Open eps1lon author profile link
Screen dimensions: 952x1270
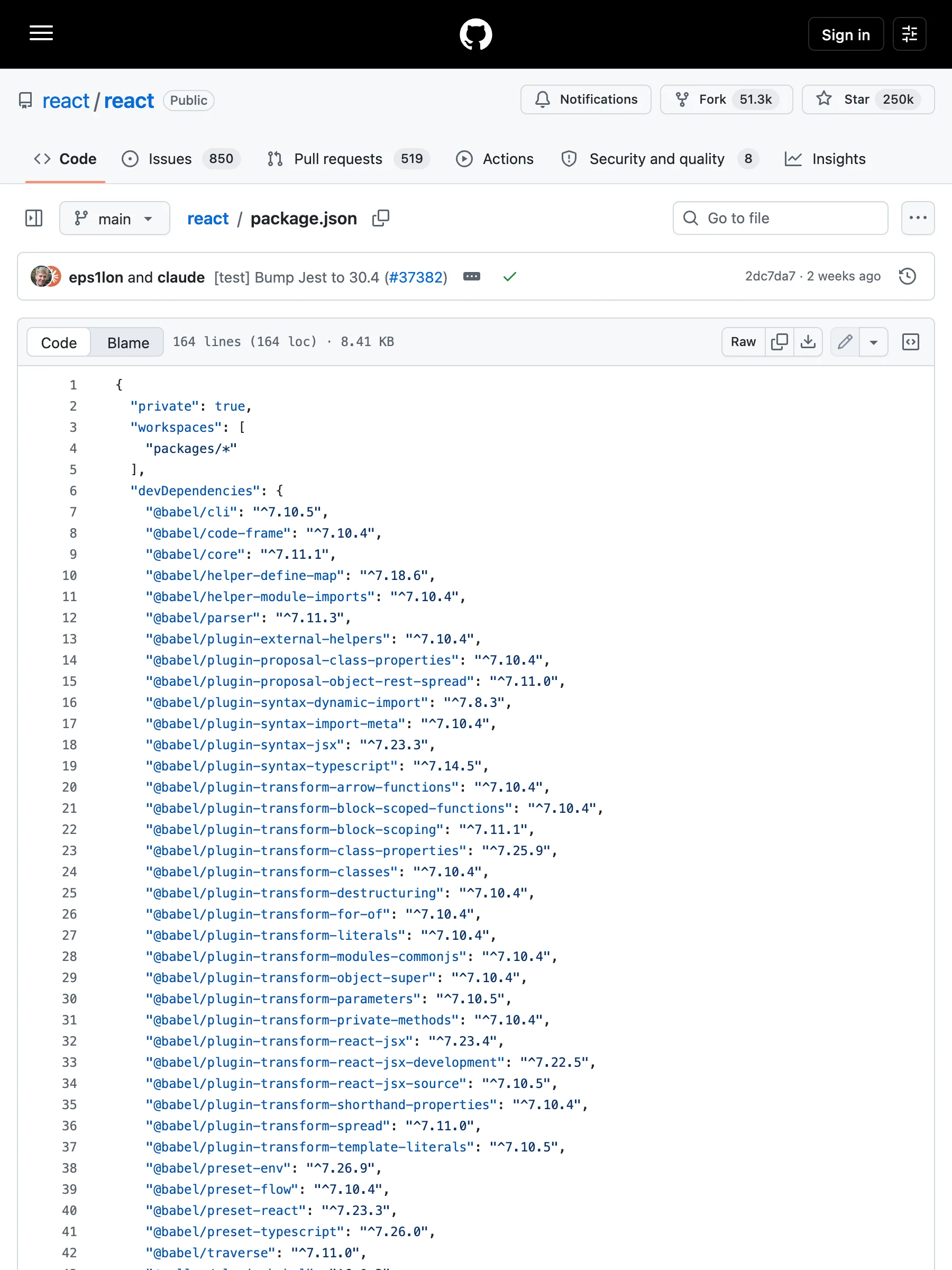point(96,278)
